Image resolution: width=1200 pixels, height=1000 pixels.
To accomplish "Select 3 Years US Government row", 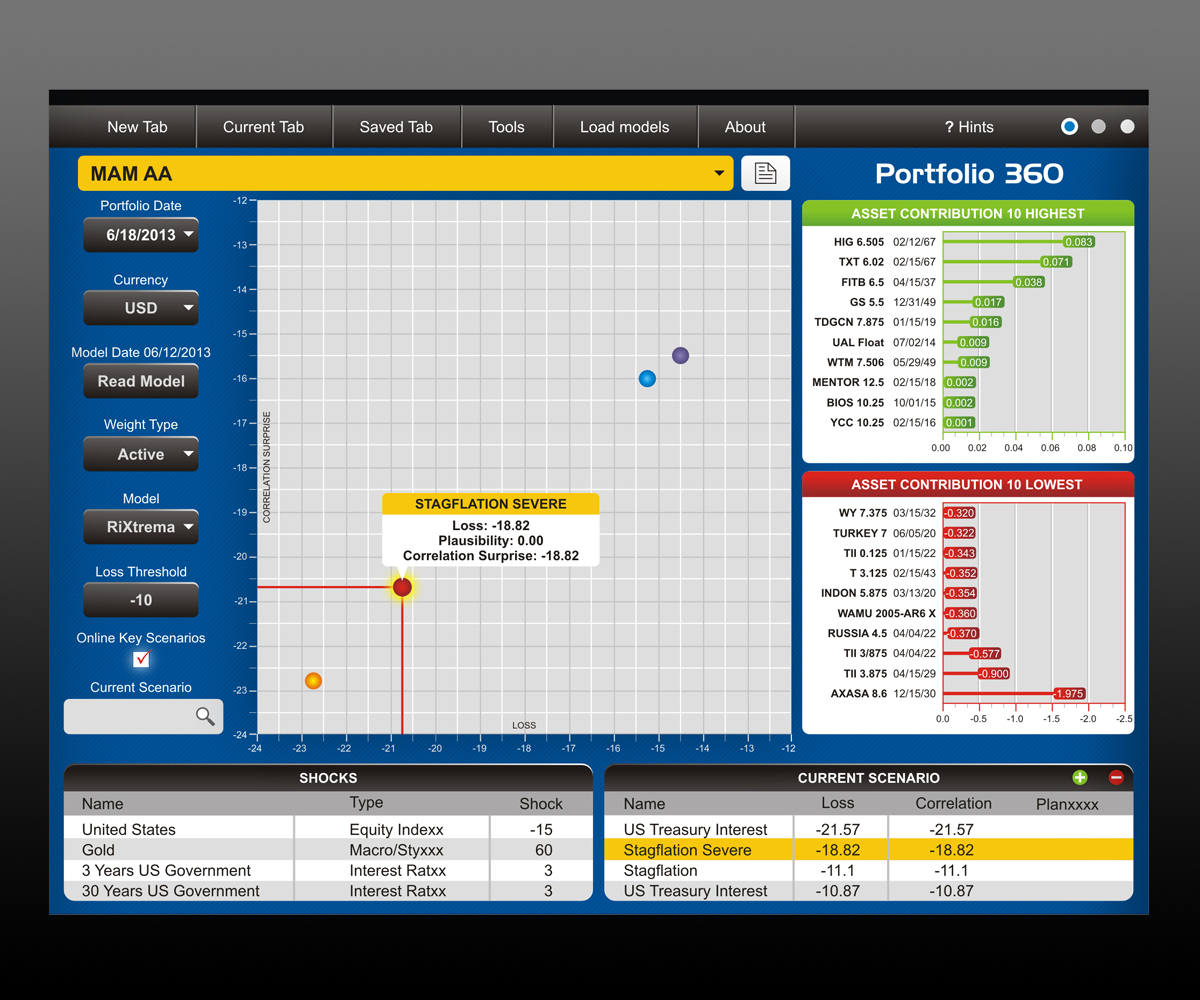I will tap(328, 870).
